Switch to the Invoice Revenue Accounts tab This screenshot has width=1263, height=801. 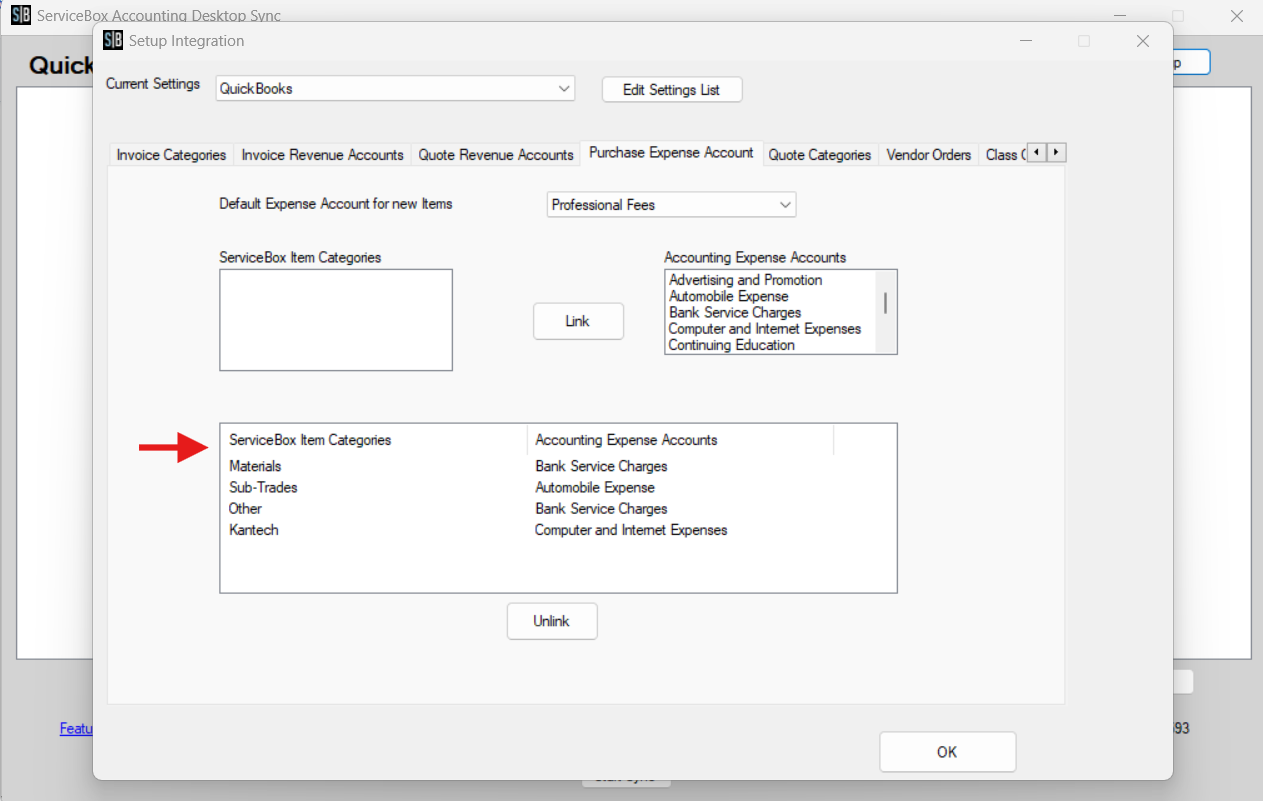322,155
